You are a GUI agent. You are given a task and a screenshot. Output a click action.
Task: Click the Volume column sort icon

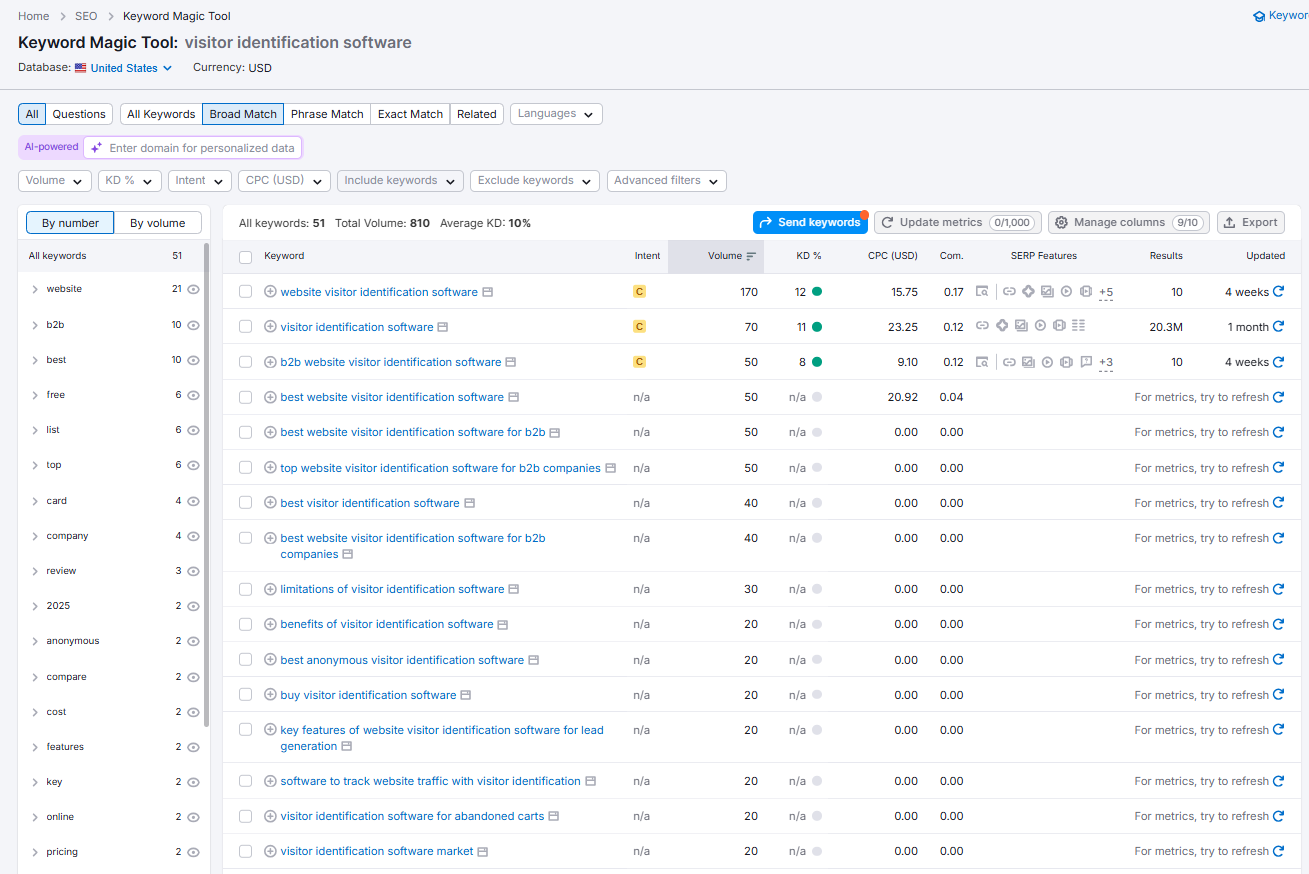pos(751,256)
